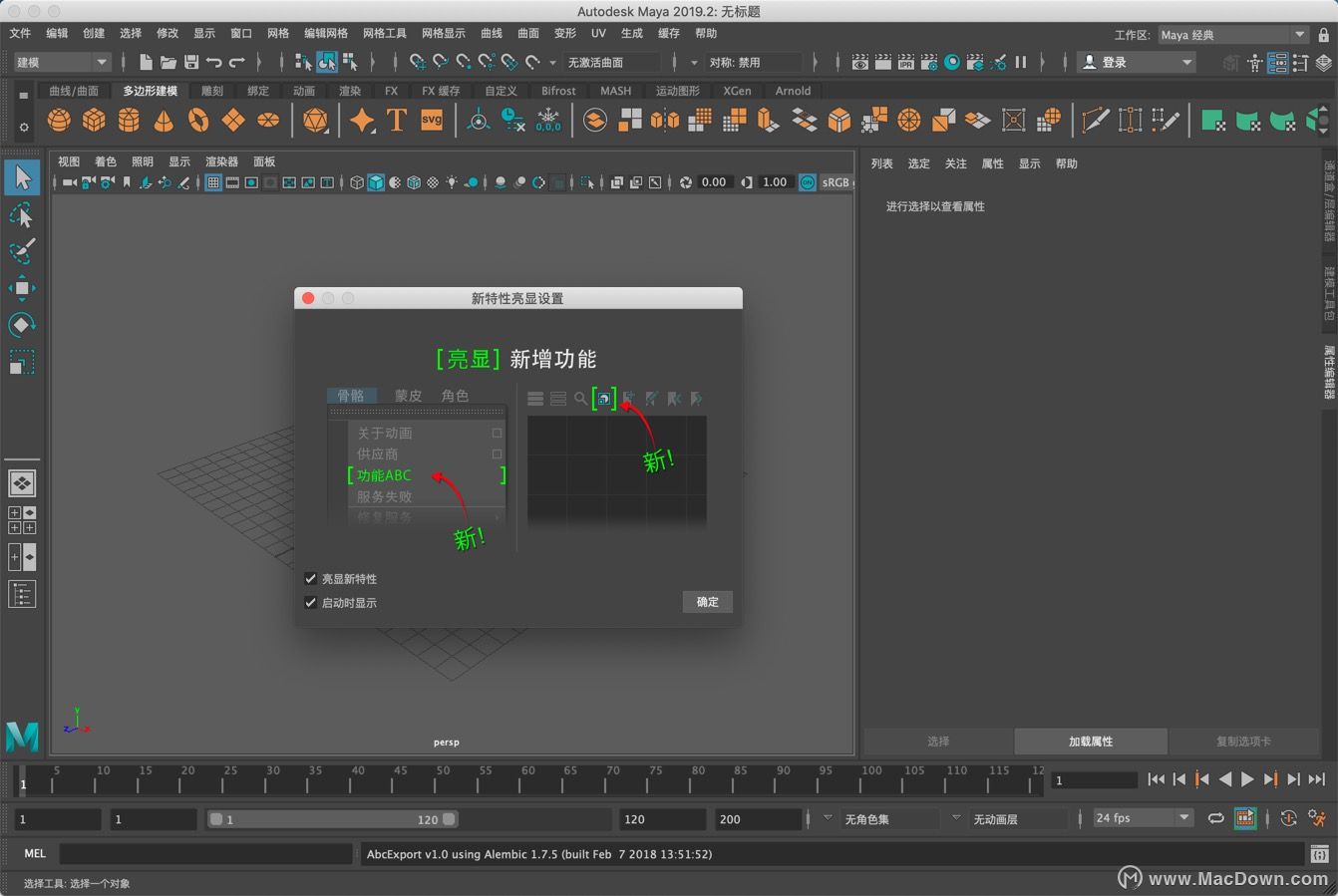1338x896 pixels.
Task: Click the open scene folder icon
Action: [x=168, y=62]
